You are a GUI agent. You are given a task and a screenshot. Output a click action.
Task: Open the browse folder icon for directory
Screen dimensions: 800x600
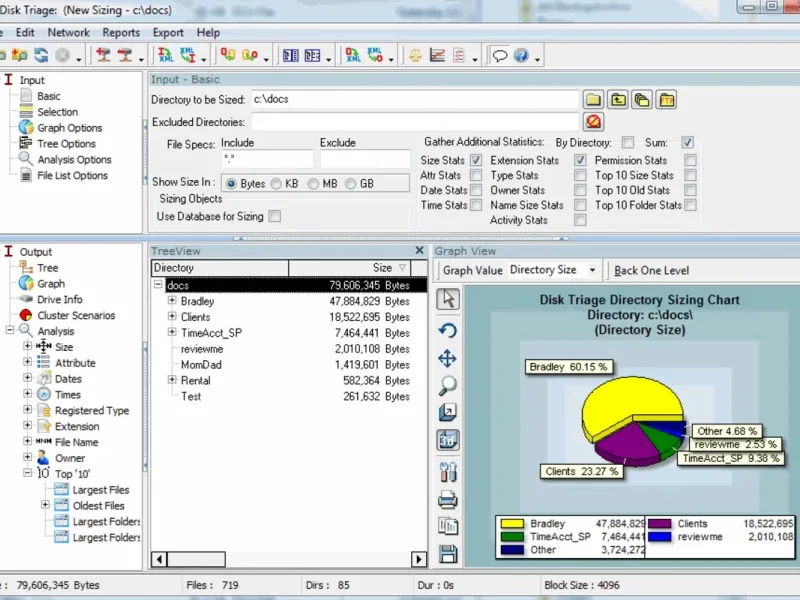click(x=594, y=99)
